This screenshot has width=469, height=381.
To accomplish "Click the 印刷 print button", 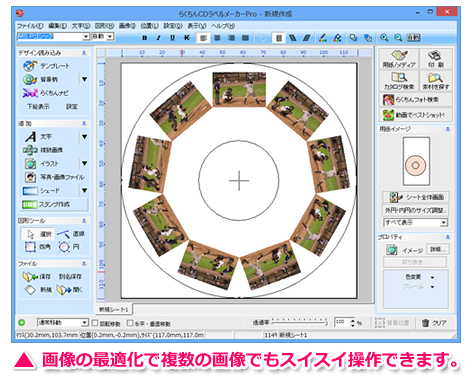I will click(436, 59).
